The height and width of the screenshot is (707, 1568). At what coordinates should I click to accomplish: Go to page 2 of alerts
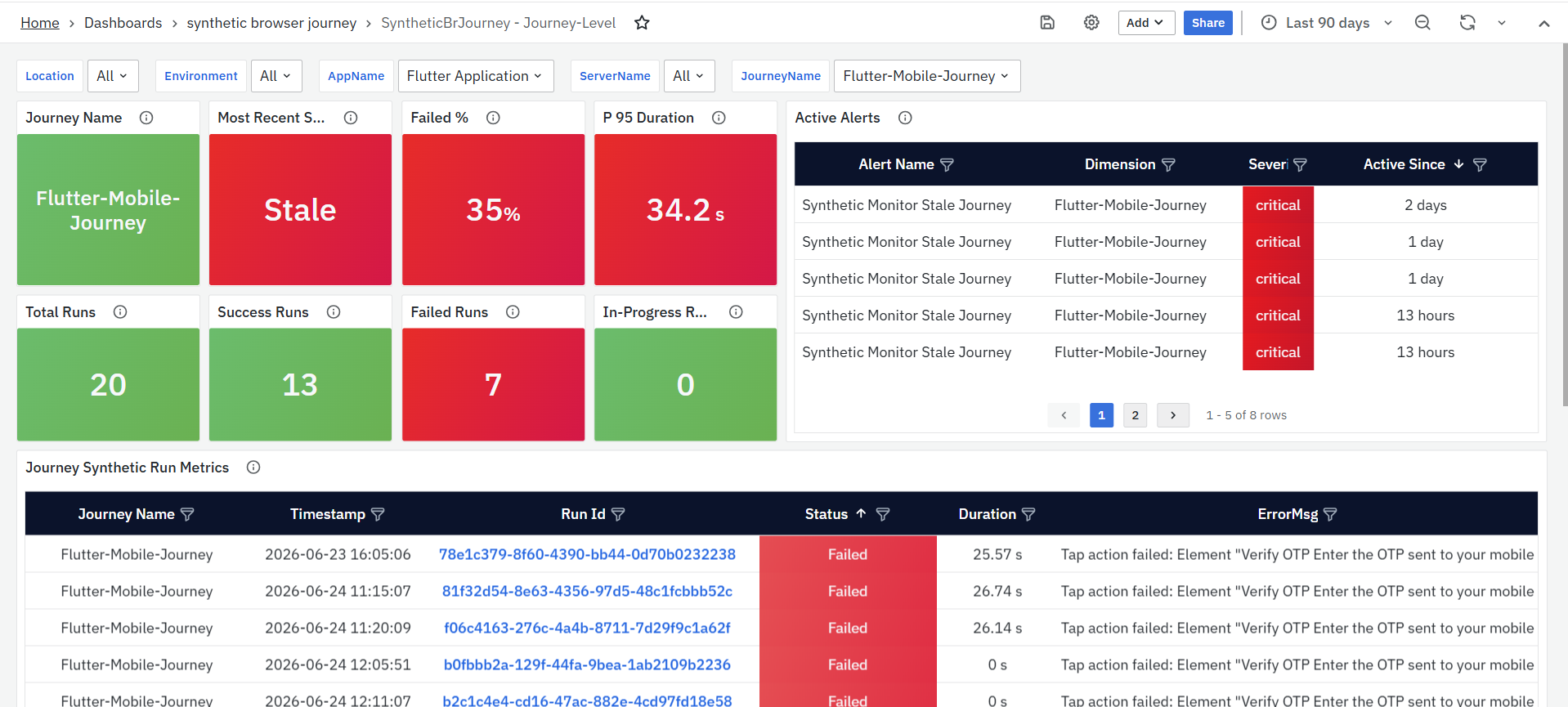pyautogui.click(x=1135, y=415)
